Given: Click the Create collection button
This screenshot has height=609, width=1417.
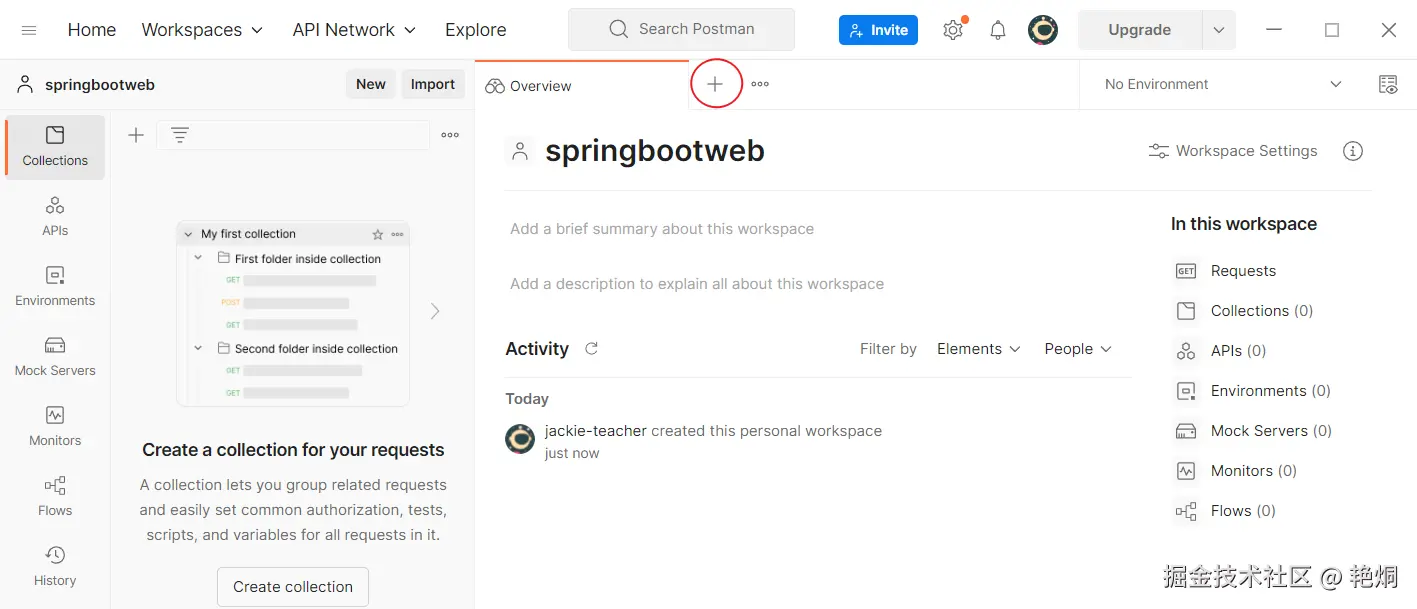Looking at the screenshot, I should (x=293, y=587).
